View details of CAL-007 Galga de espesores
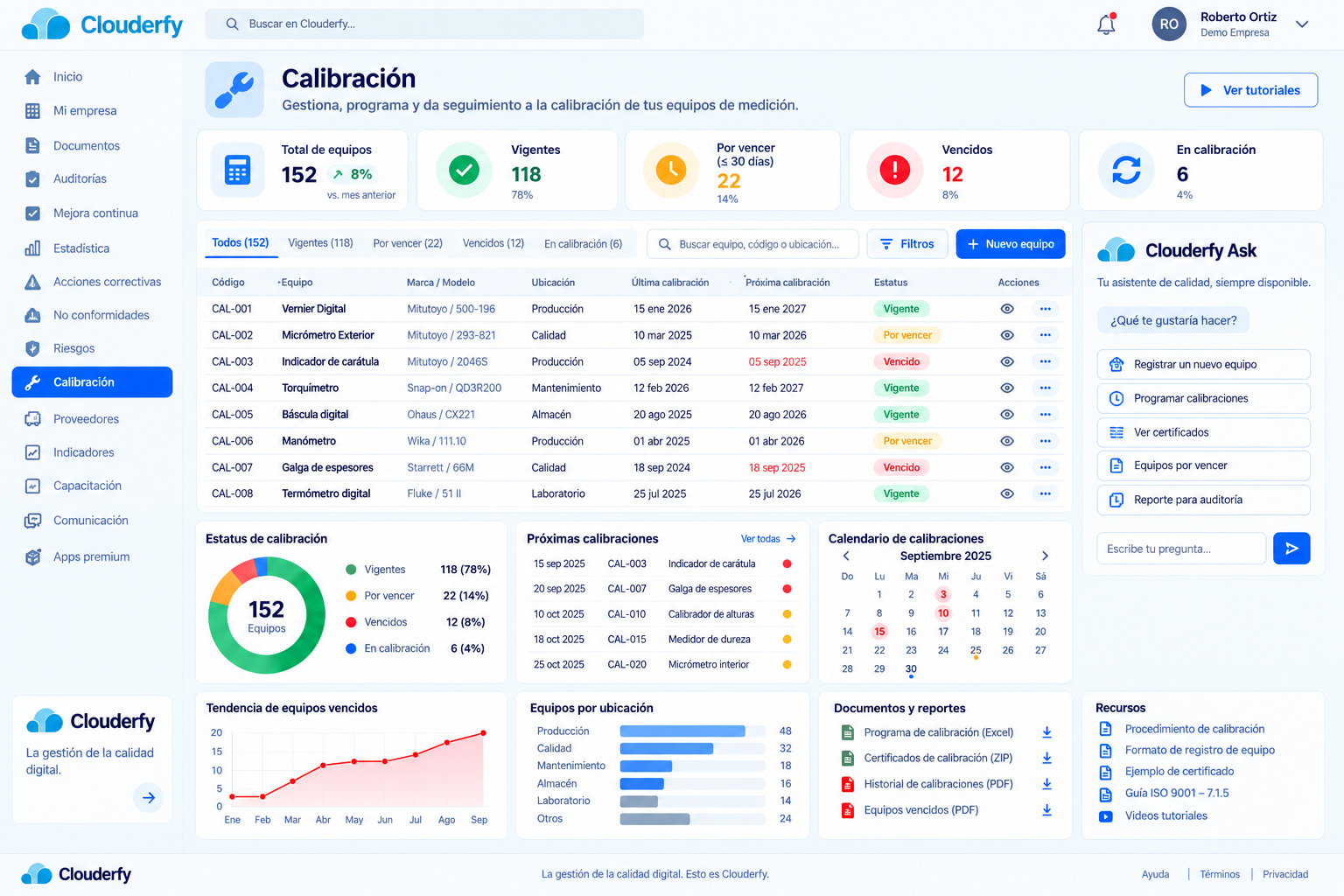Viewport: 1344px width, 896px height. coord(1007,467)
